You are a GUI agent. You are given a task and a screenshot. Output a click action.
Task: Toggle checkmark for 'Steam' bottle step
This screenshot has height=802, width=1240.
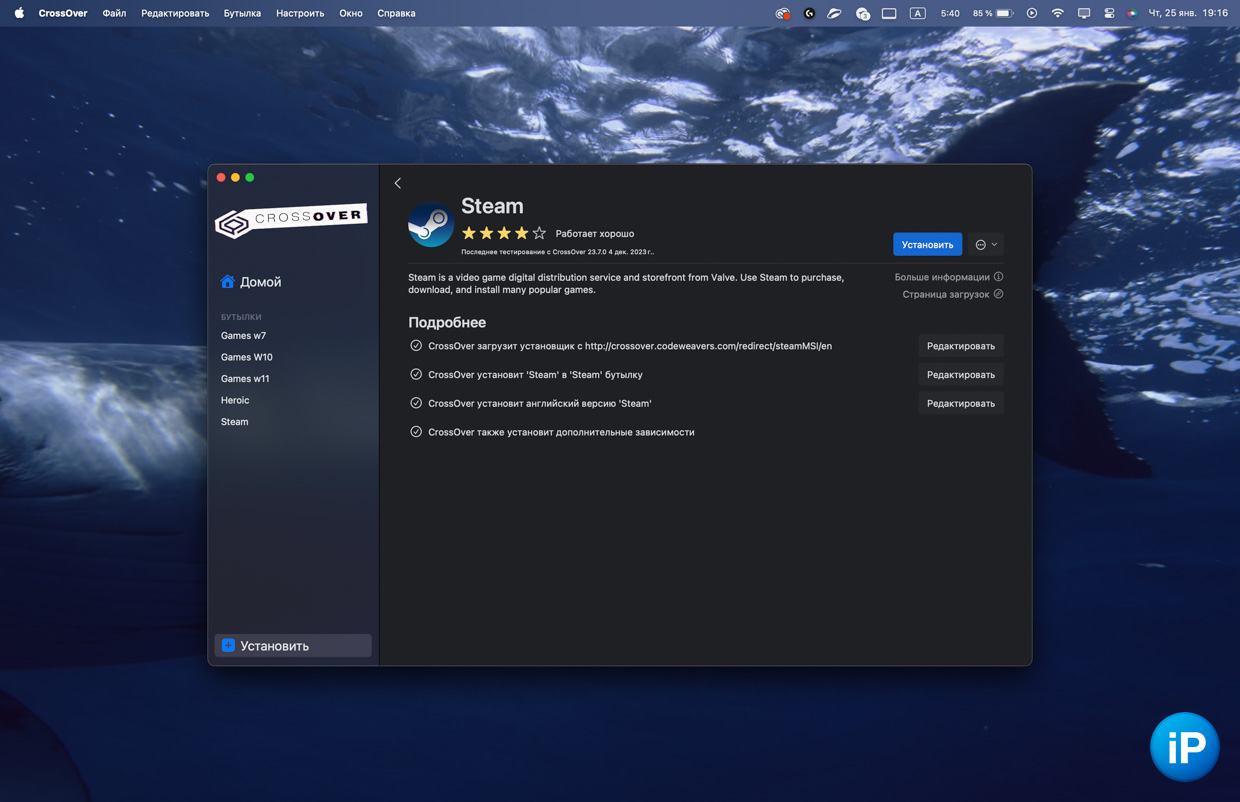pyautogui.click(x=416, y=374)
